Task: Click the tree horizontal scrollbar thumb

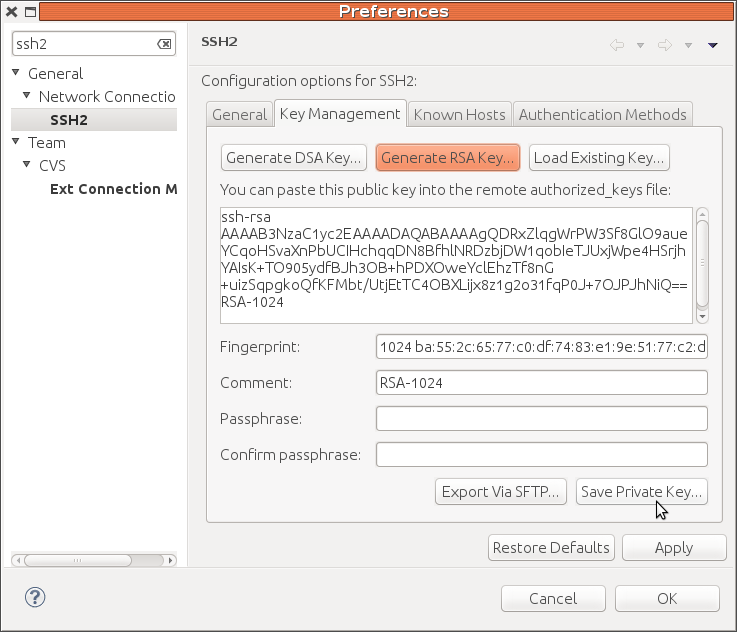Action: coord(78,560)
